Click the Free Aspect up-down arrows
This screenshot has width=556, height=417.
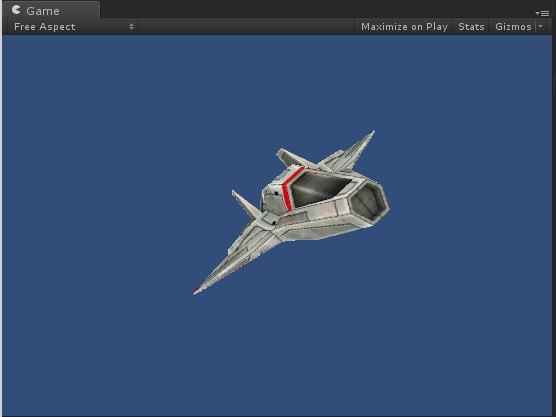point(131,27)
